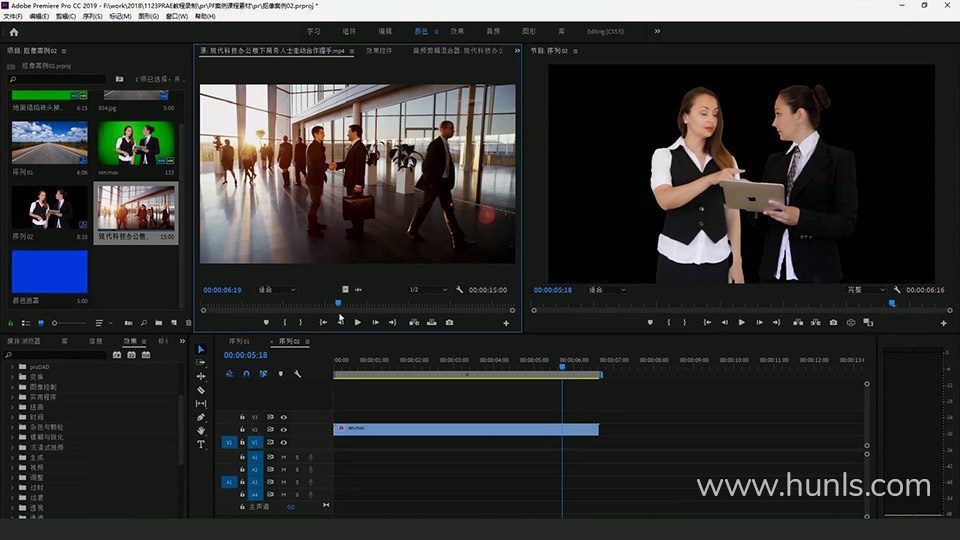Select the Track Select Forward tool
Viewport: 960px width, 540px height.
coord(201,363)
